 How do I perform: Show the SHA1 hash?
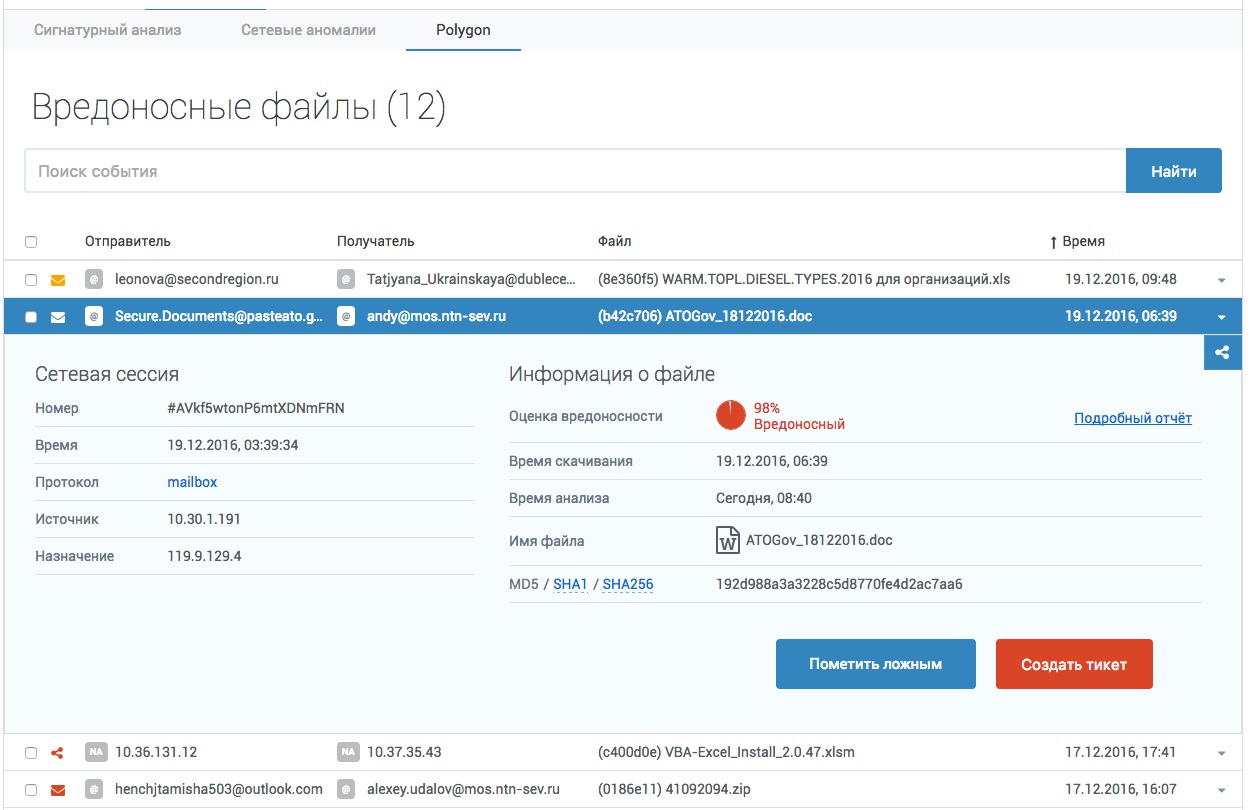[570, 584]
